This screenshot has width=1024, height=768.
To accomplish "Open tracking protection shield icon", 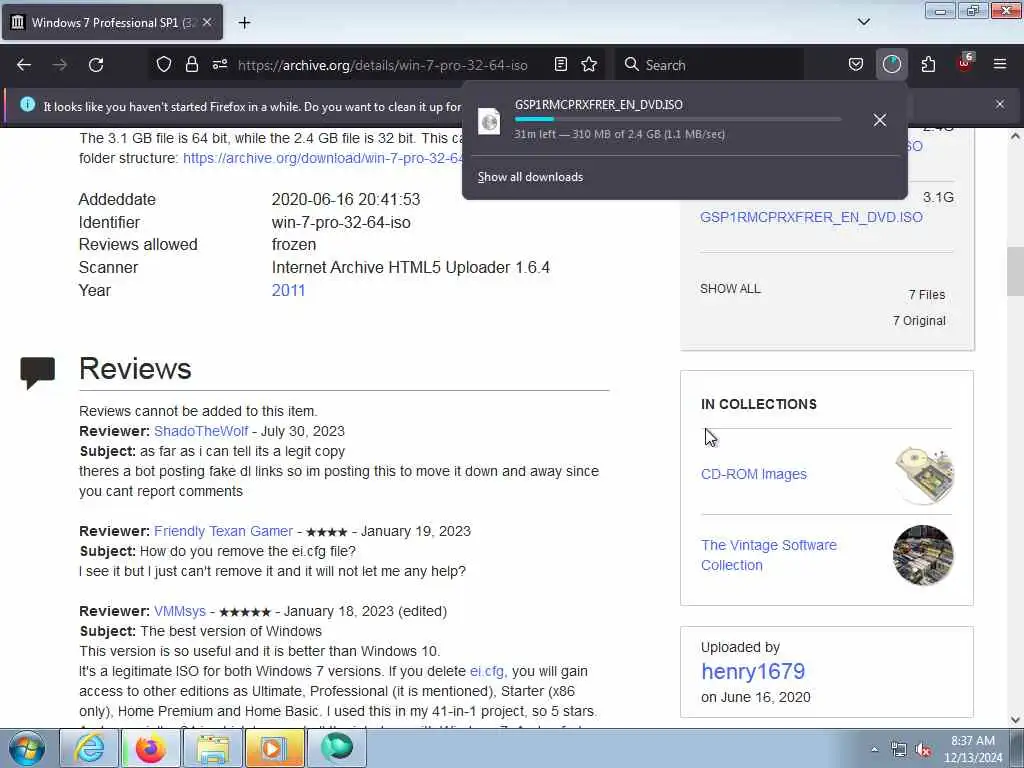I will [164, 64].
